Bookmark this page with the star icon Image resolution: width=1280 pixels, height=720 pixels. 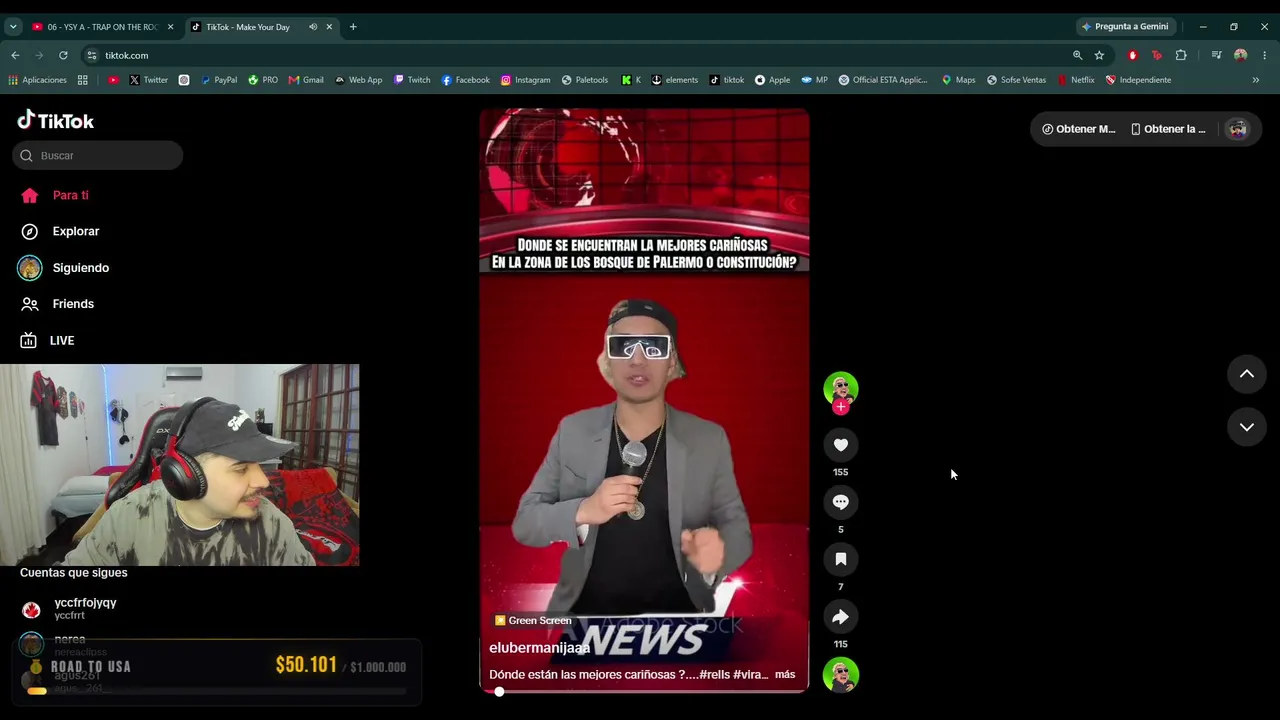click(1099, 55)
